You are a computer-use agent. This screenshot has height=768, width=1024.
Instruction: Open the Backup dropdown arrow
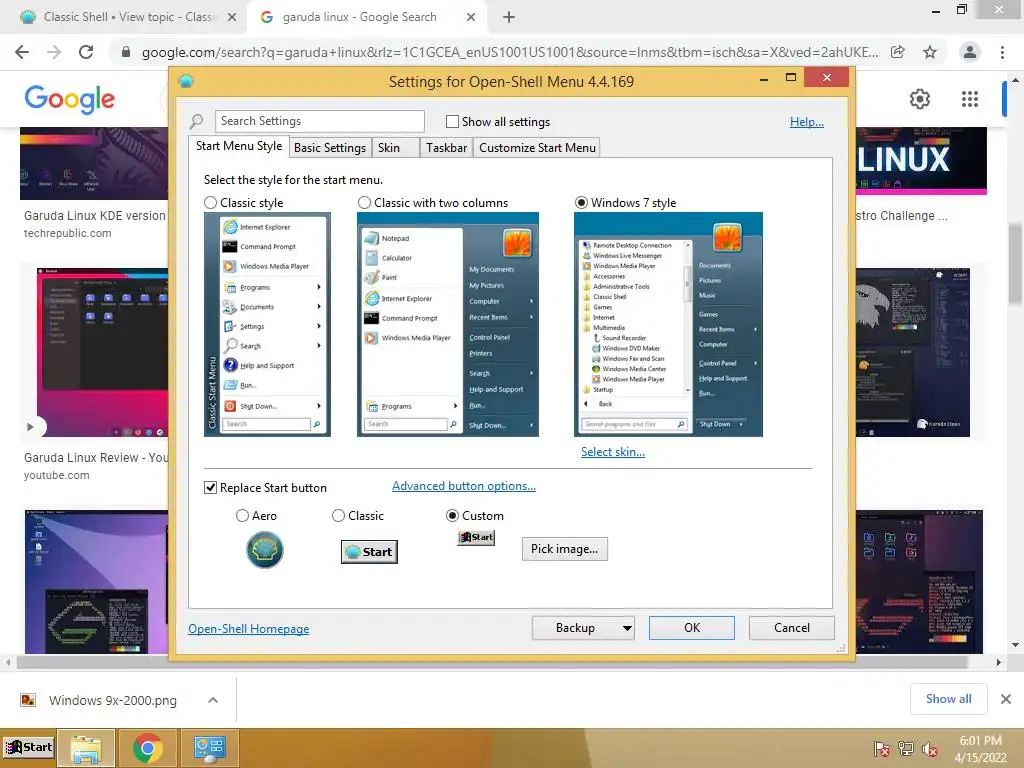tap(627, 628)
